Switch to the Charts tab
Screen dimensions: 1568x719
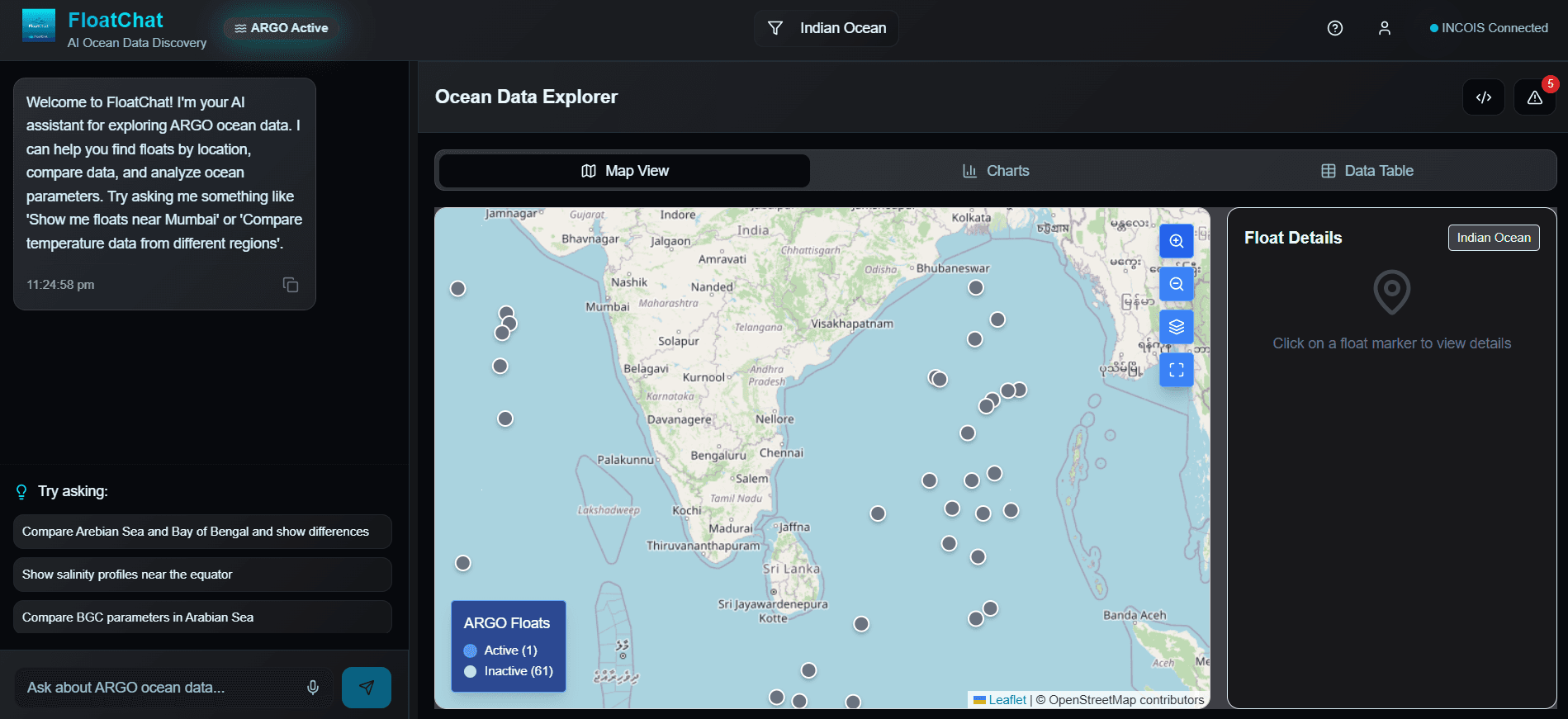click(996, 171)
